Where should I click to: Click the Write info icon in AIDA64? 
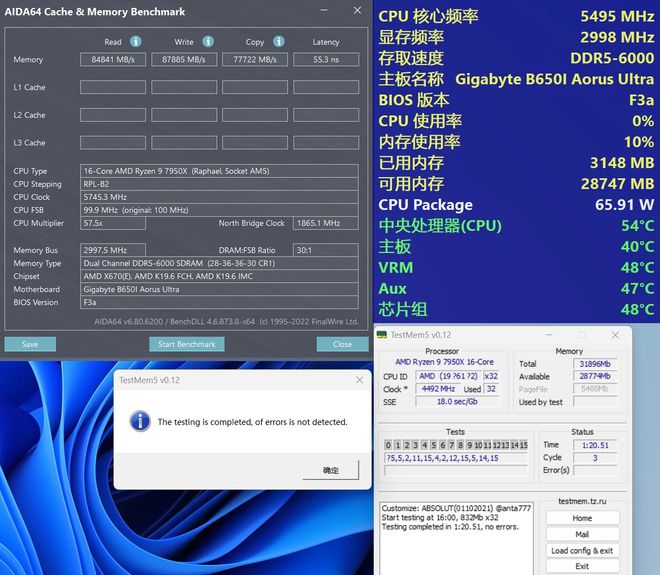coord(208,41)
